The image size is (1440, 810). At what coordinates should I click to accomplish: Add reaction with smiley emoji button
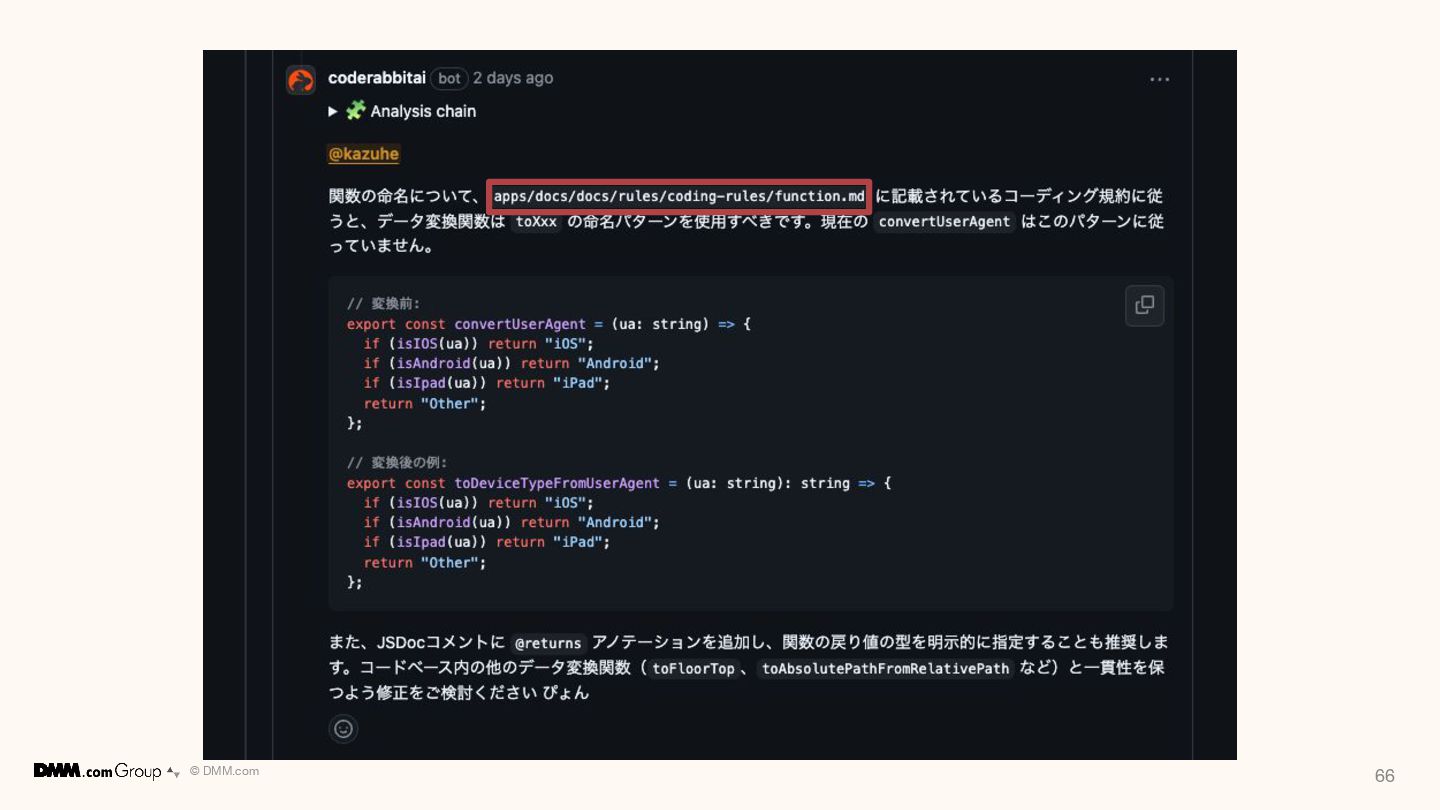pos(343,729)
